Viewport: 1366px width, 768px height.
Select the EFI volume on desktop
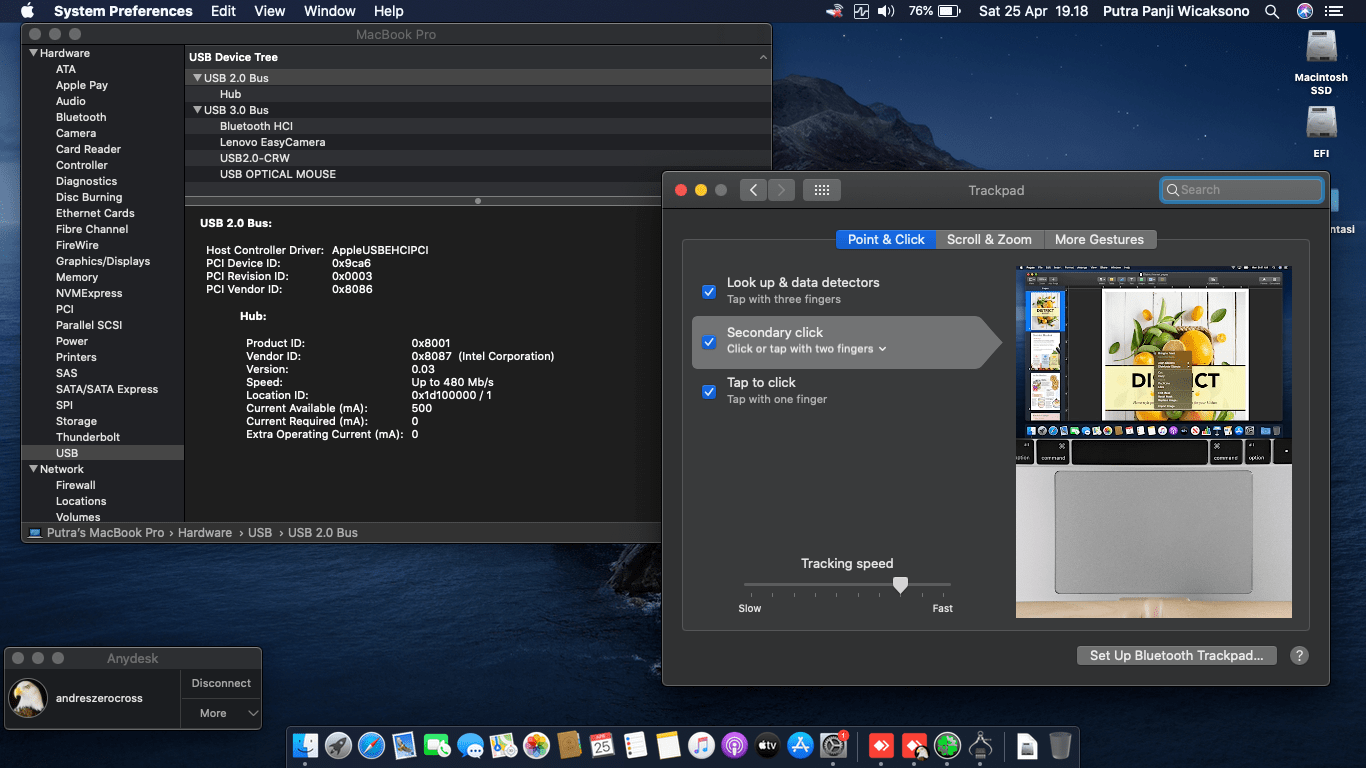[x=1321, y=132]
